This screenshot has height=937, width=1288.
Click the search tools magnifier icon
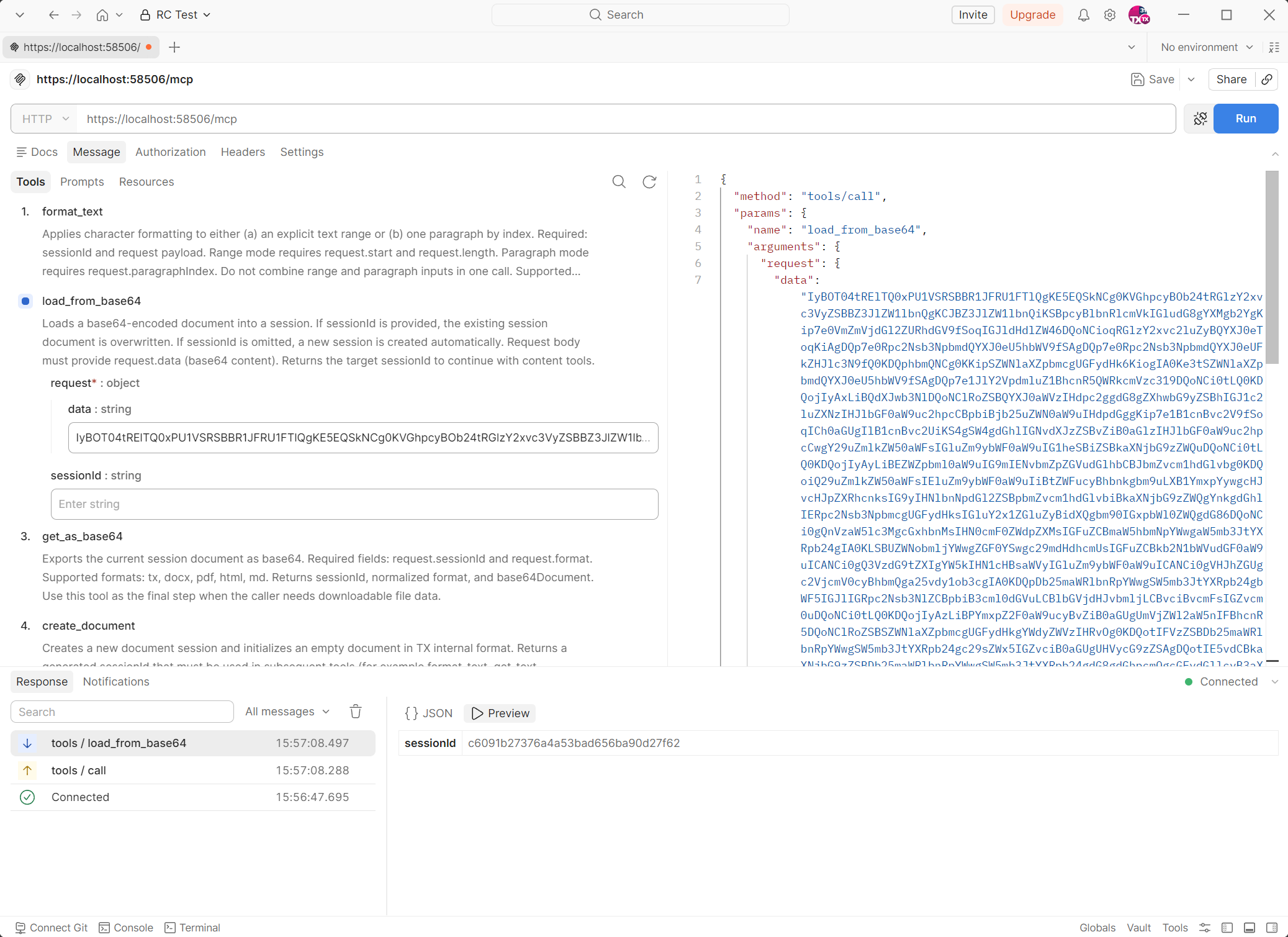click(619, 182)
